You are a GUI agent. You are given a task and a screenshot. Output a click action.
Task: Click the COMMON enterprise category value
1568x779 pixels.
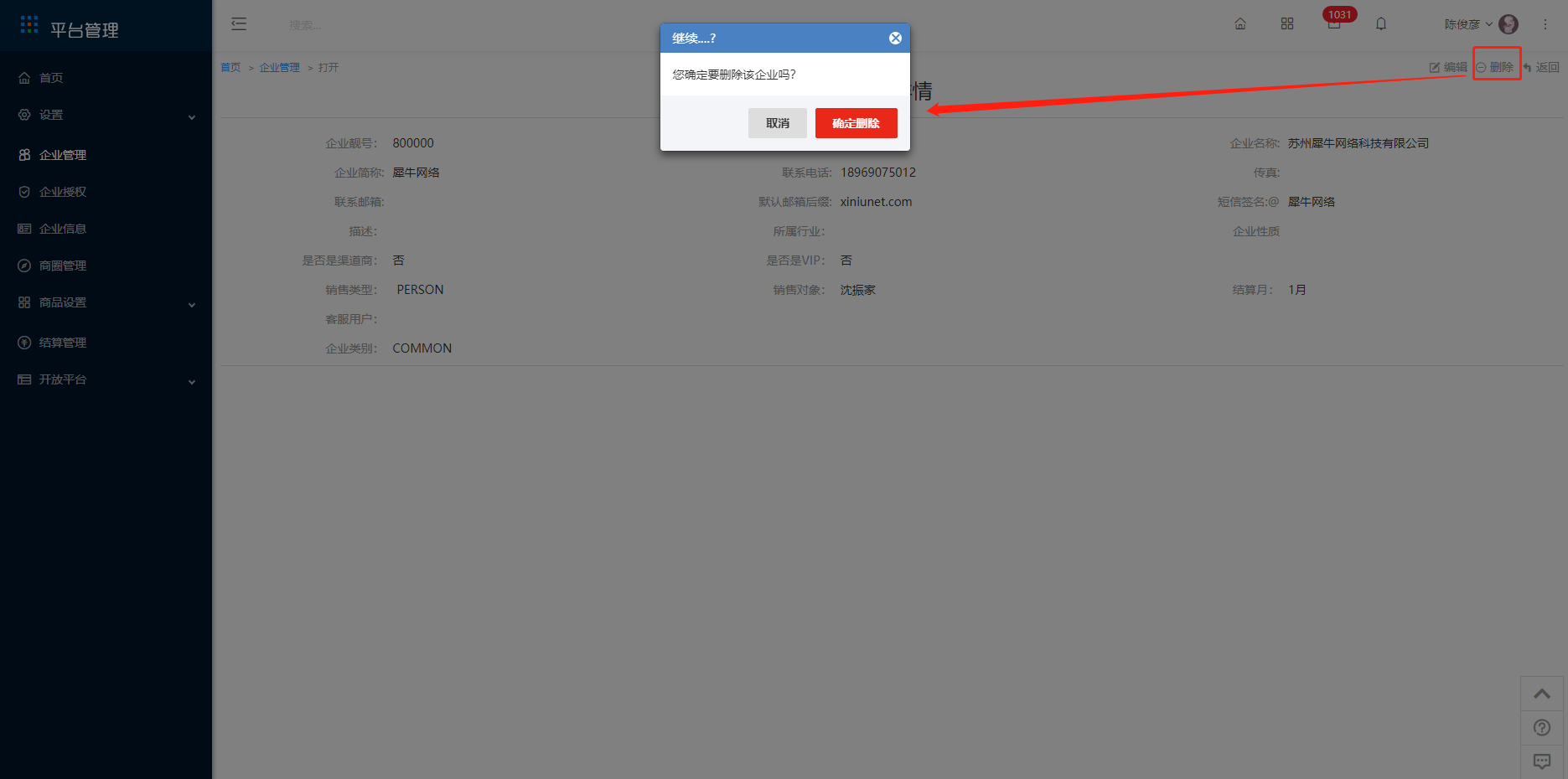point(422,348)
